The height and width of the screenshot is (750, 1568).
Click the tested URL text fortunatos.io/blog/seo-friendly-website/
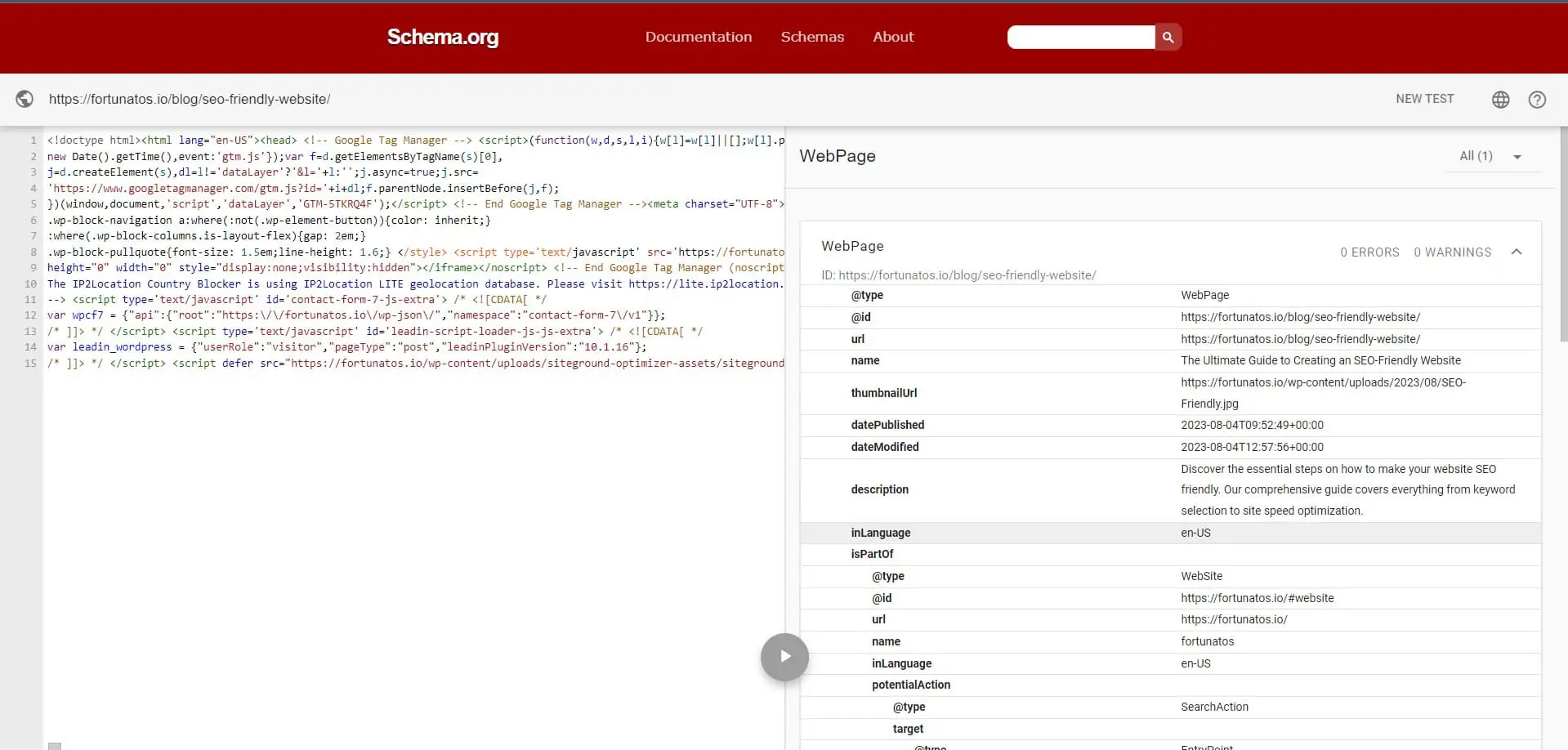click(x=190, y=99)
